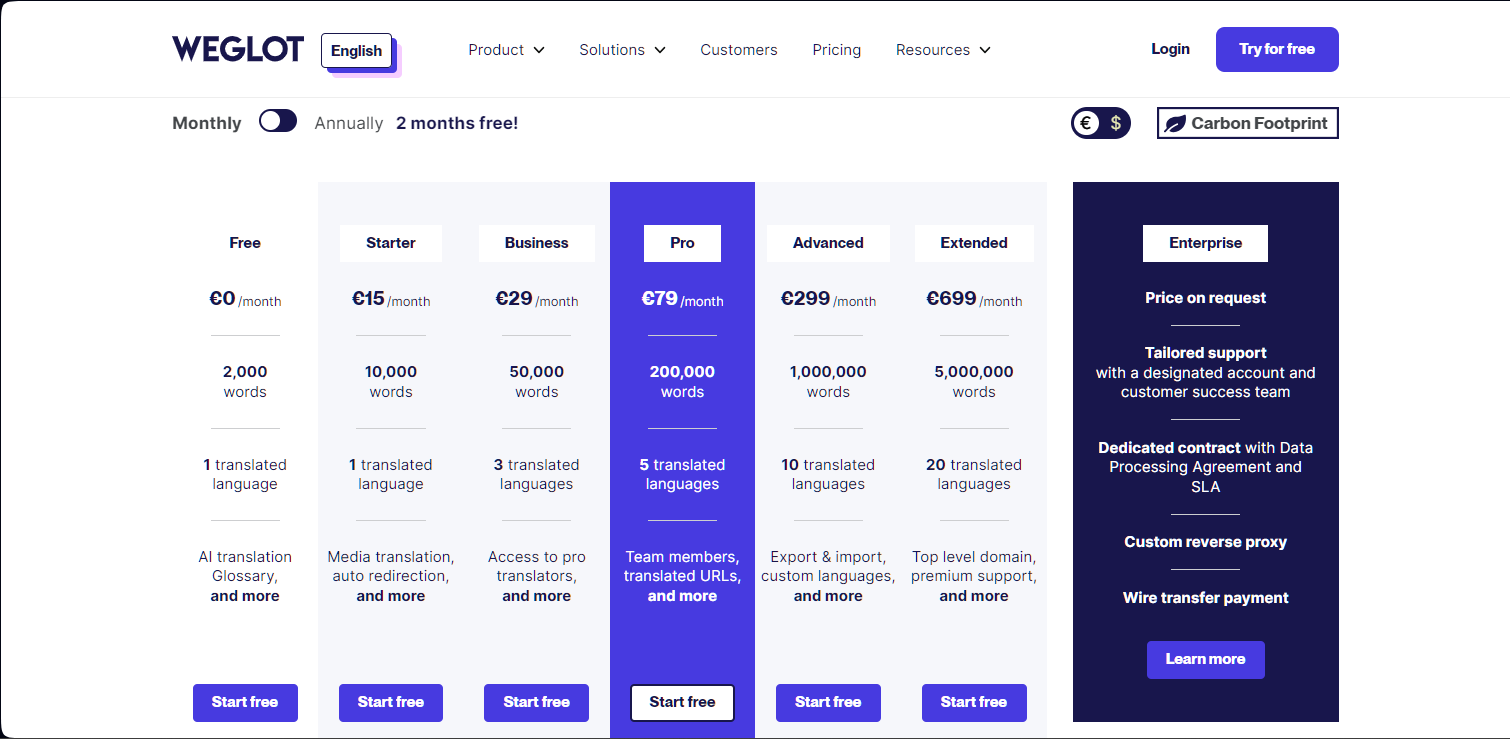Click 'Price on request' in Enterprise
This screenshot has width=1510, height=739.
pyautogui.click(x=1205, y=298)
